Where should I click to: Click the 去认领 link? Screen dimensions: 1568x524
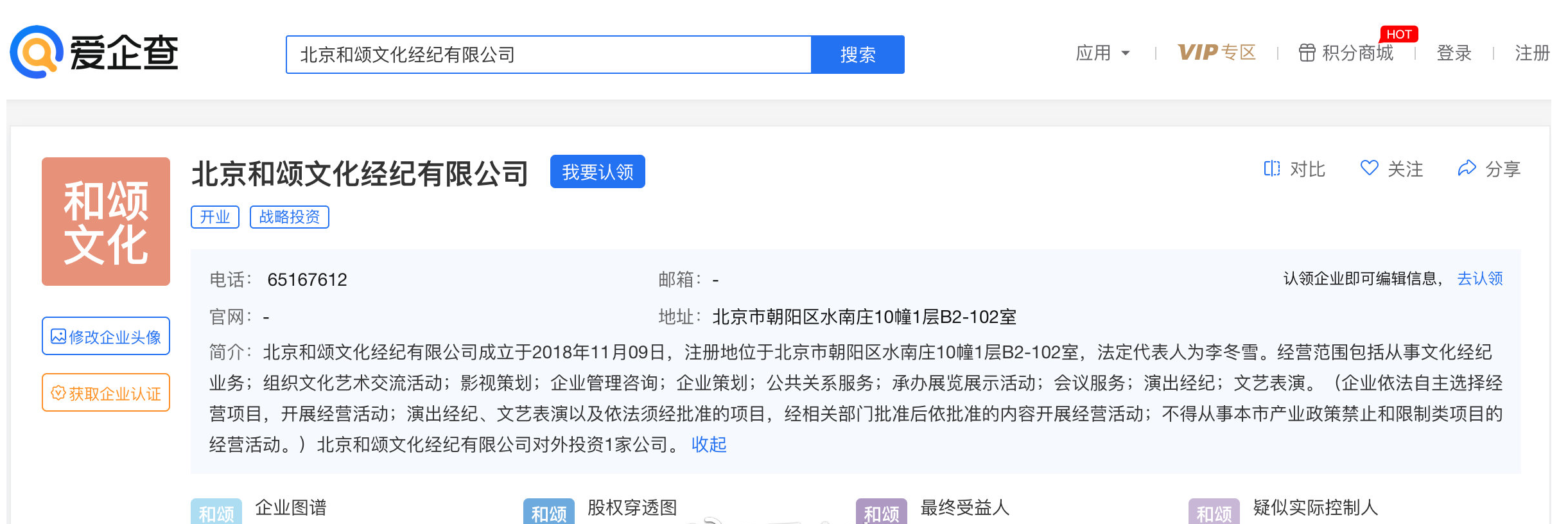[1479, 279]
